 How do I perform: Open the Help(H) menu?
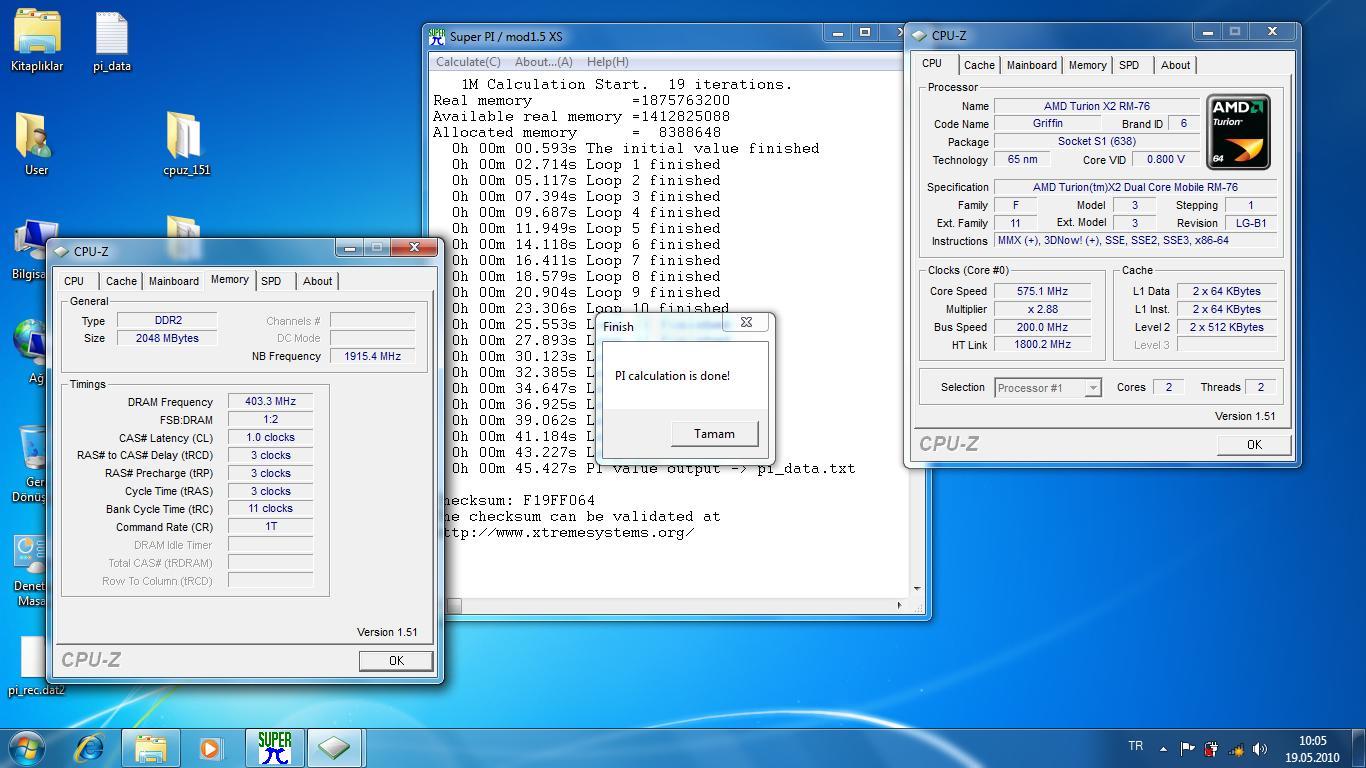607,62
